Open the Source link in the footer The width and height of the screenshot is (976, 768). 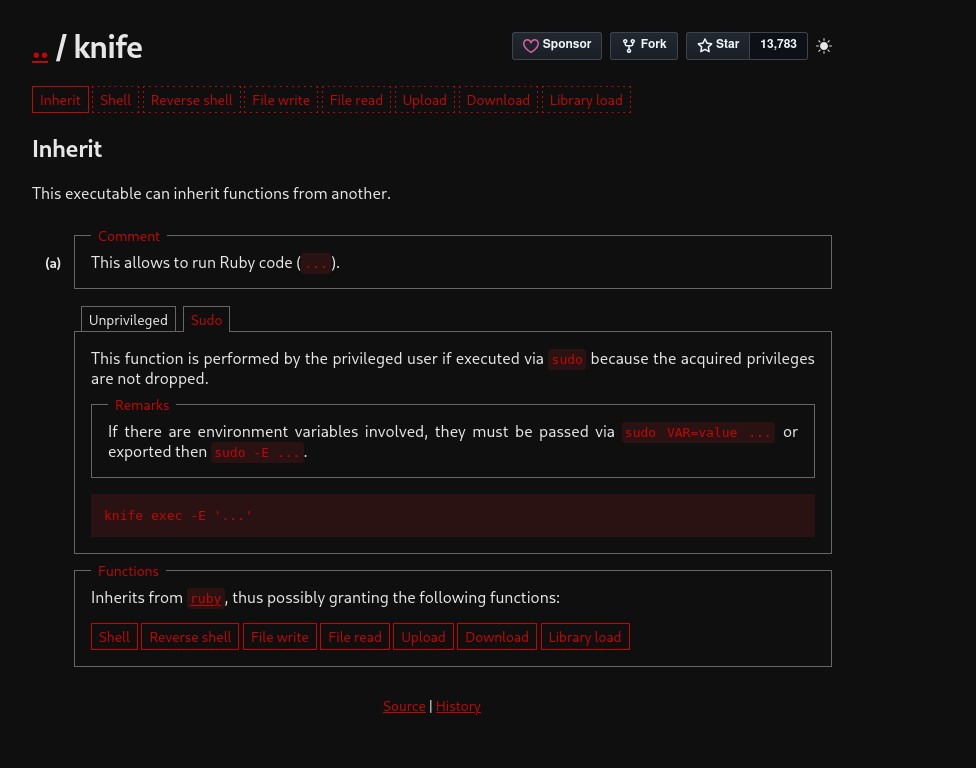pyautogui.click(x=404, y=706)
